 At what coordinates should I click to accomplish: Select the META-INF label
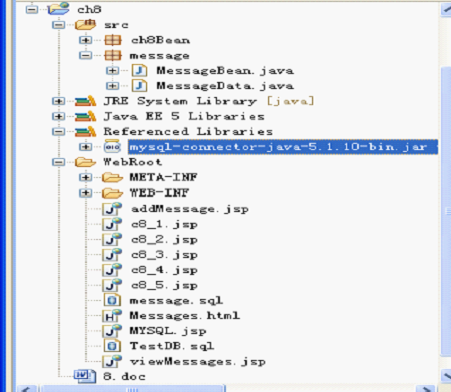[x=163, y=177]
